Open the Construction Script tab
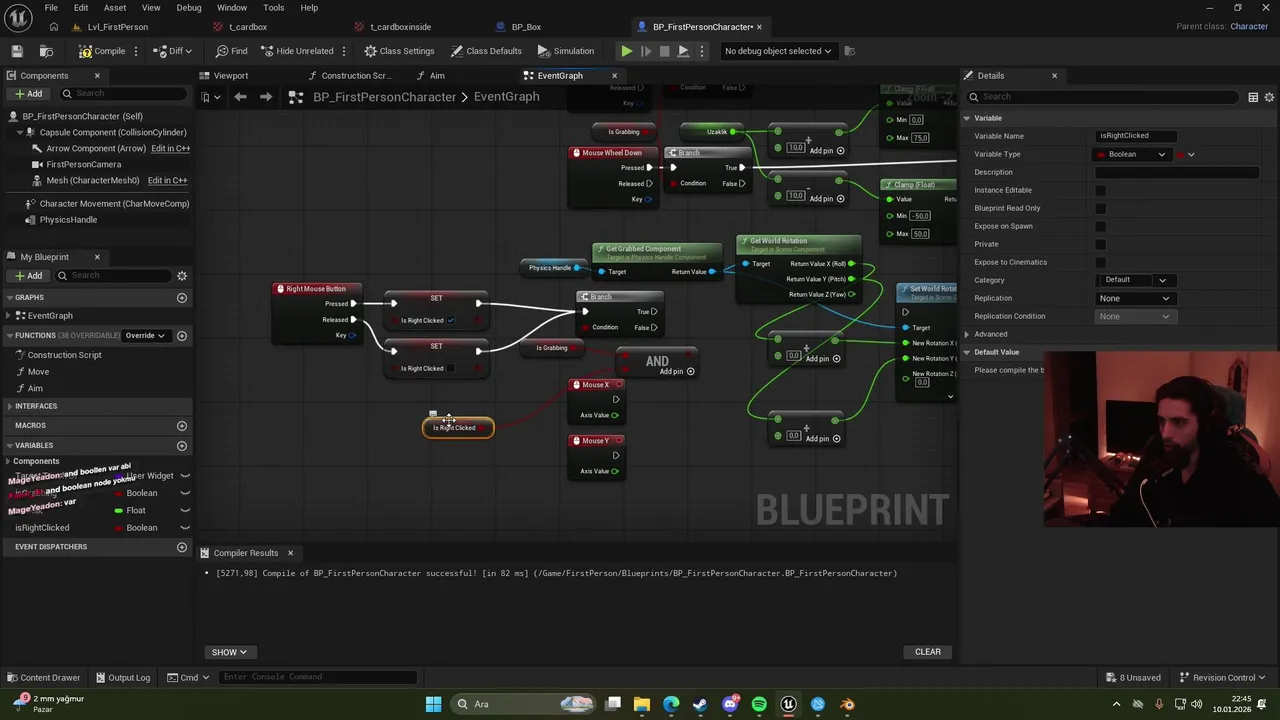Screen dimensions: 1280x720 [350, 76]
